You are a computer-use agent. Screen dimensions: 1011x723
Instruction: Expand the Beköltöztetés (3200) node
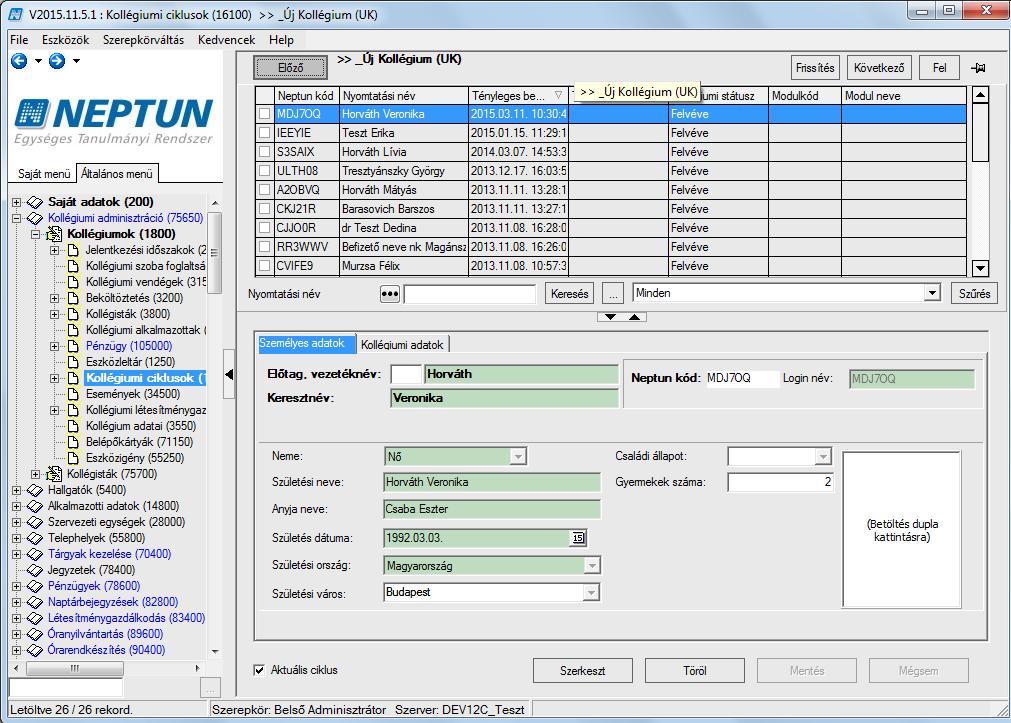[x=55, y=298]
